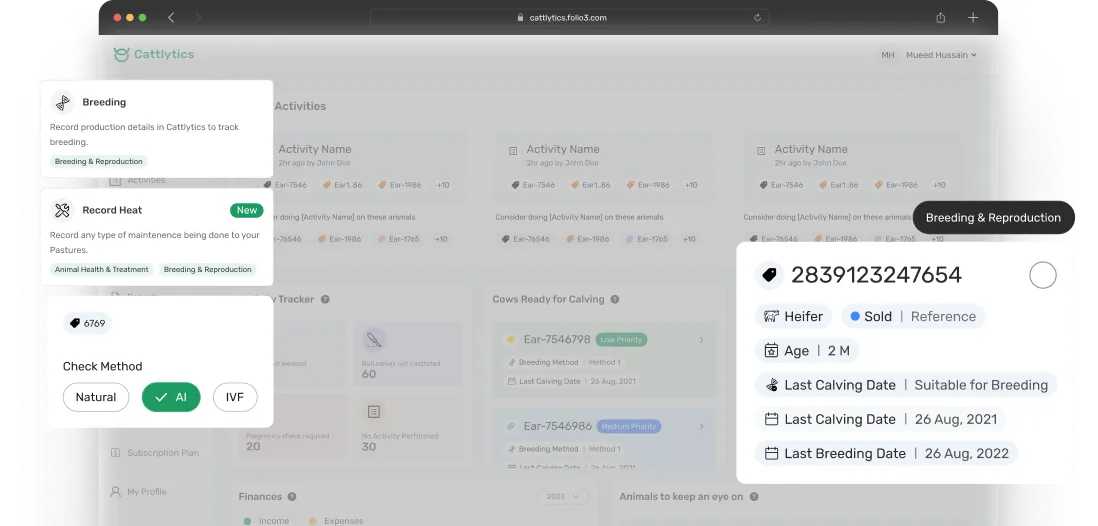Select the Natural check method

[x=96, y=397]
